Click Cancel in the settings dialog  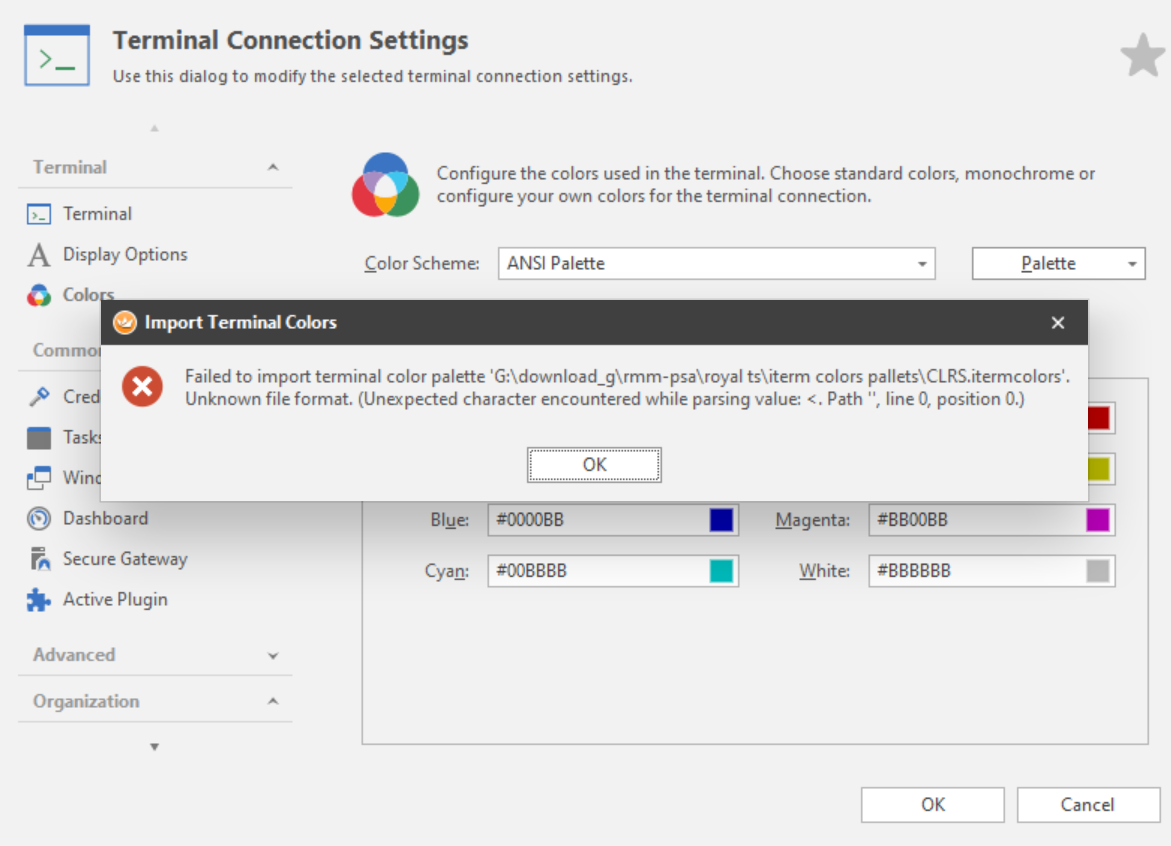[x=1087, y=805]
